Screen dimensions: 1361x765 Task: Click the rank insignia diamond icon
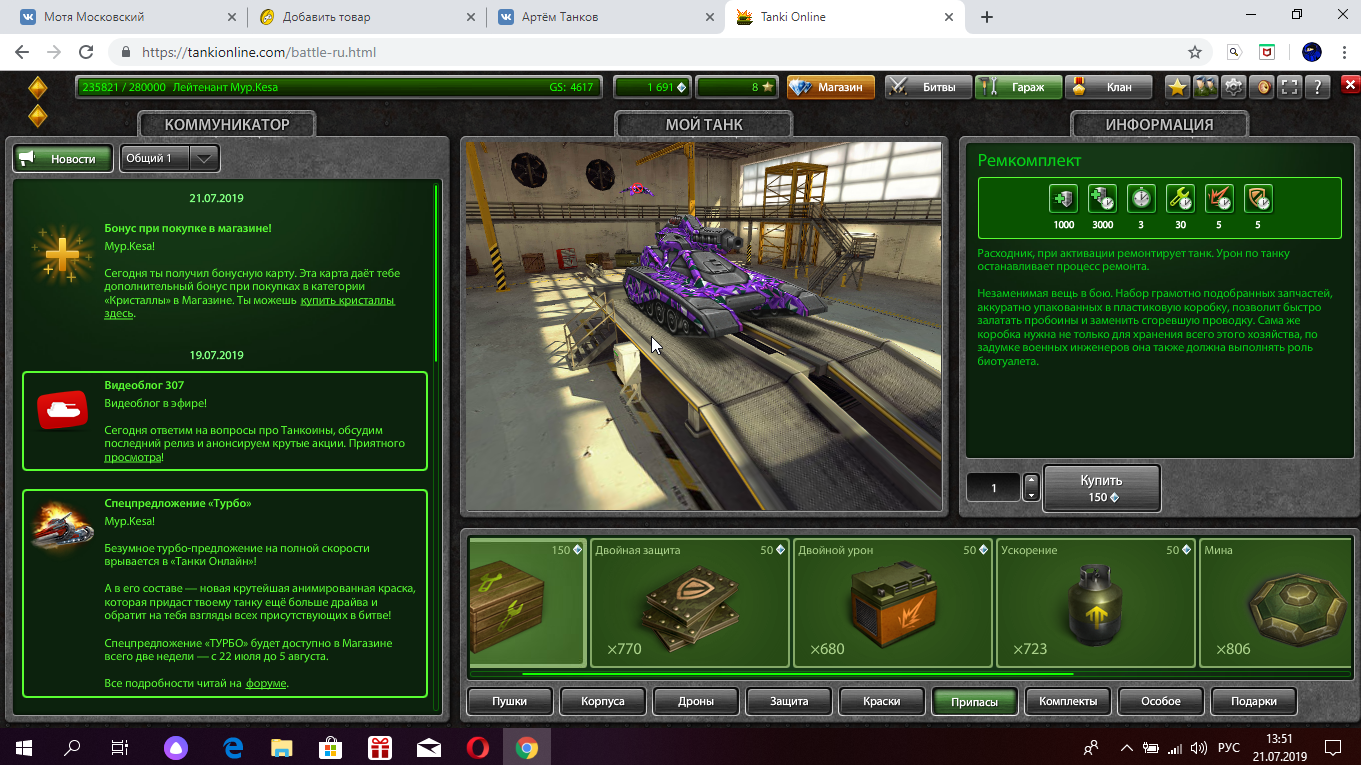tap(37, 101)
